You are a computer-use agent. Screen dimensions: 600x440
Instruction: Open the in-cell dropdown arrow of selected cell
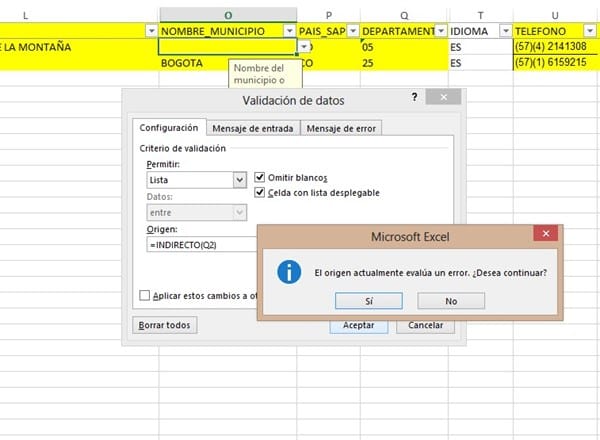[304, 47]
